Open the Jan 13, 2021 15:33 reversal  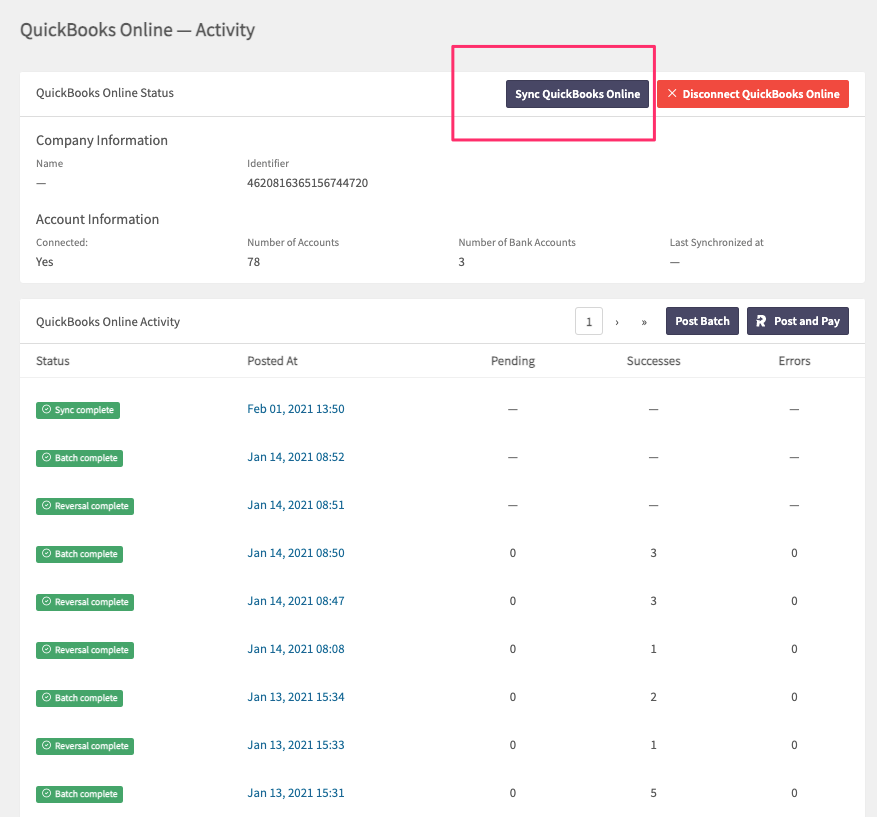click(x=296, y=745)
